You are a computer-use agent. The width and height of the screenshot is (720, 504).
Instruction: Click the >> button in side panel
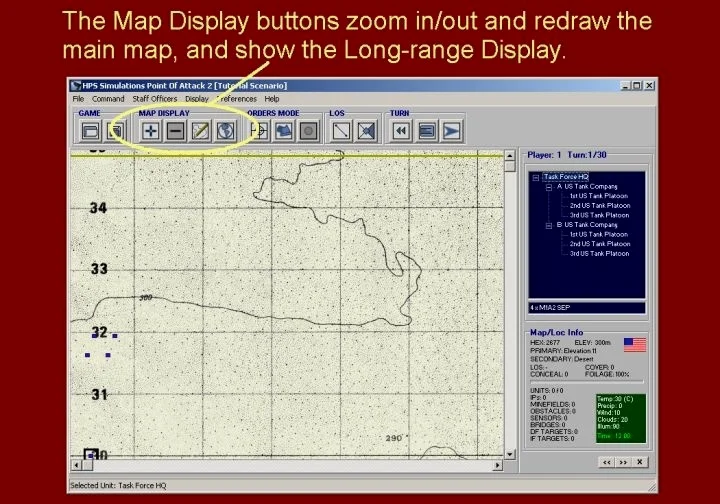623,462
